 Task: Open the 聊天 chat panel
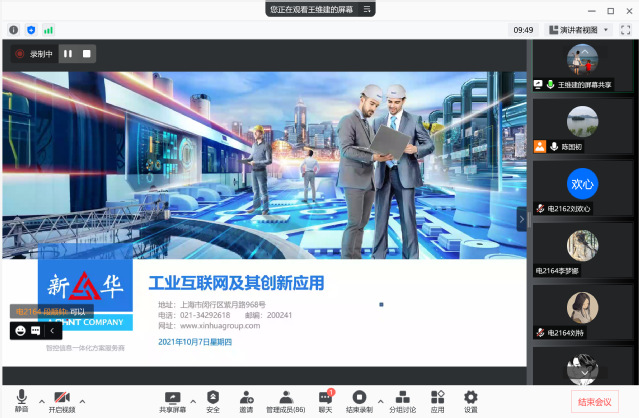(x=325, y=399)
